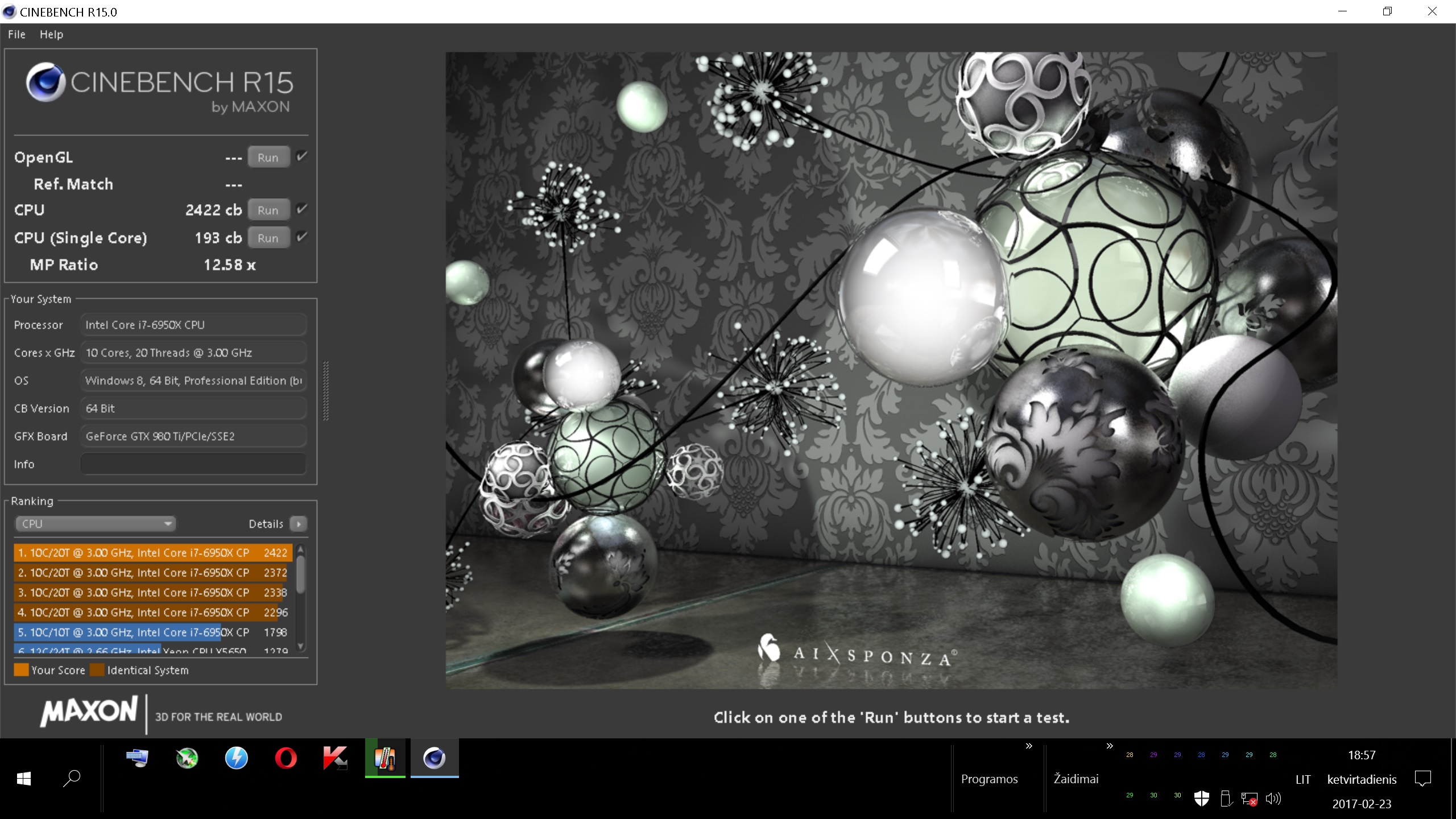Screen dimensions: 1456x819
Task: Open Windows Defender shield tray icon
Action: click(1202, 799)
